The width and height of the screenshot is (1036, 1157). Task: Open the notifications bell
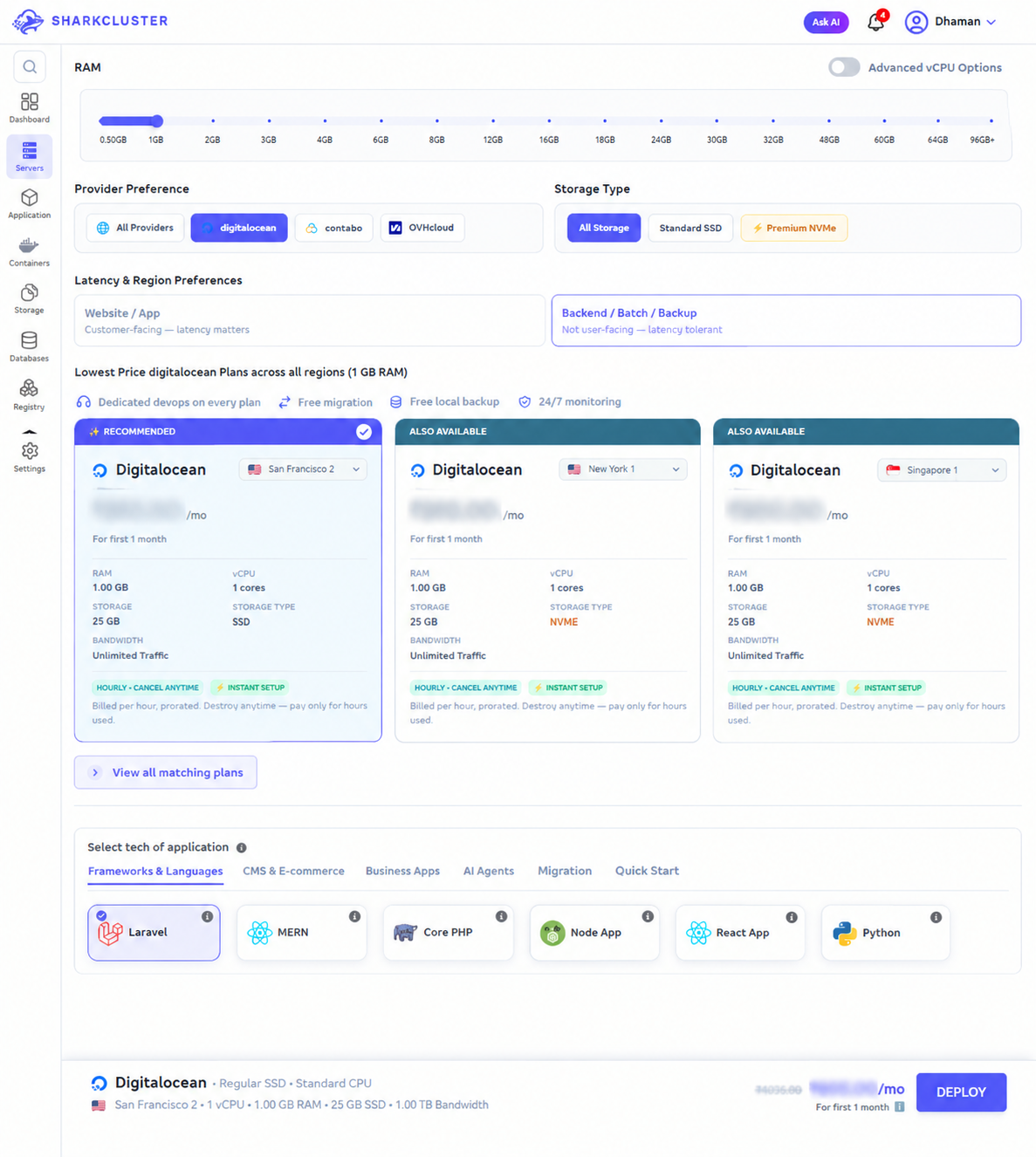[876, 22]
